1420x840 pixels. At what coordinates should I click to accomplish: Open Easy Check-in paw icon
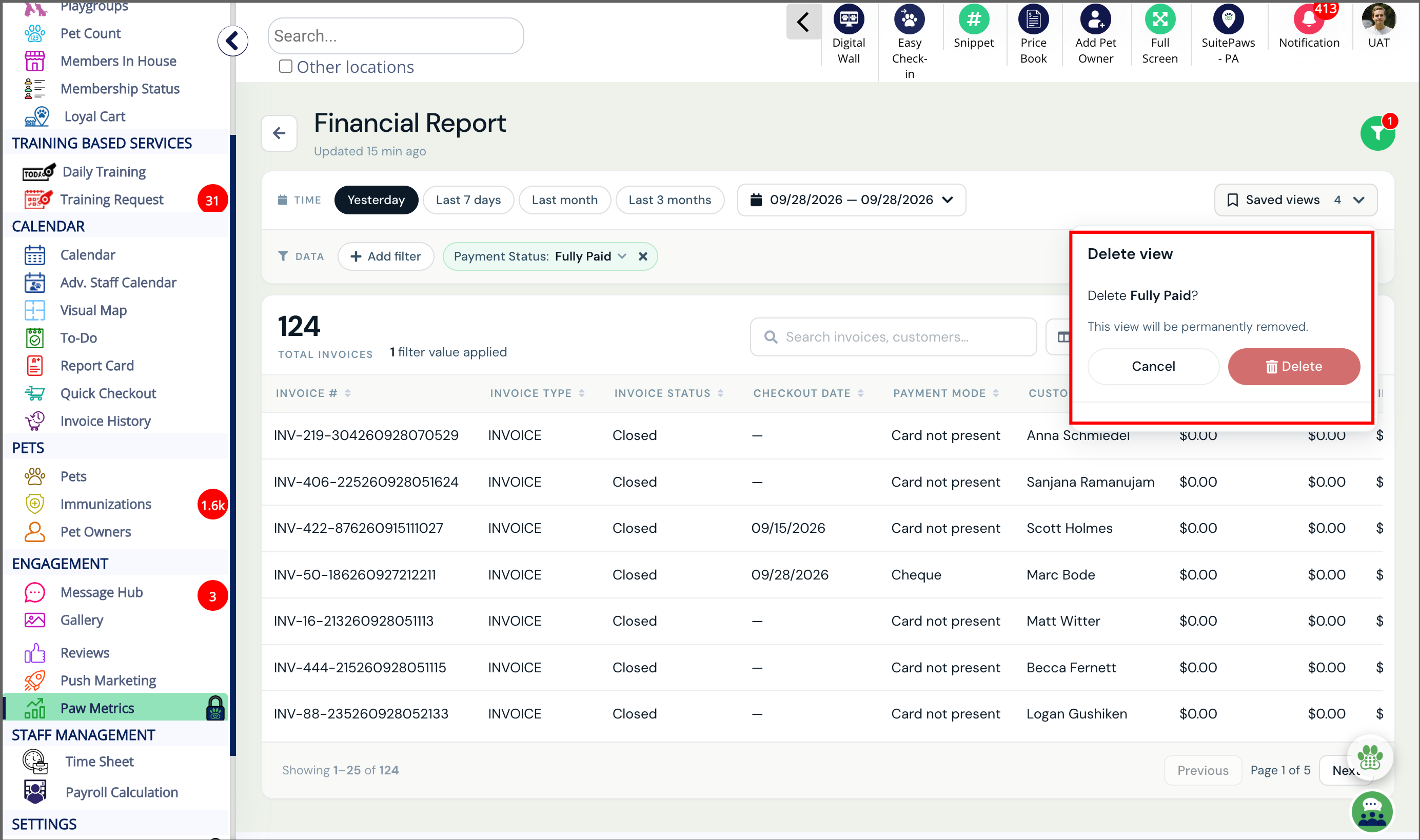909,19
